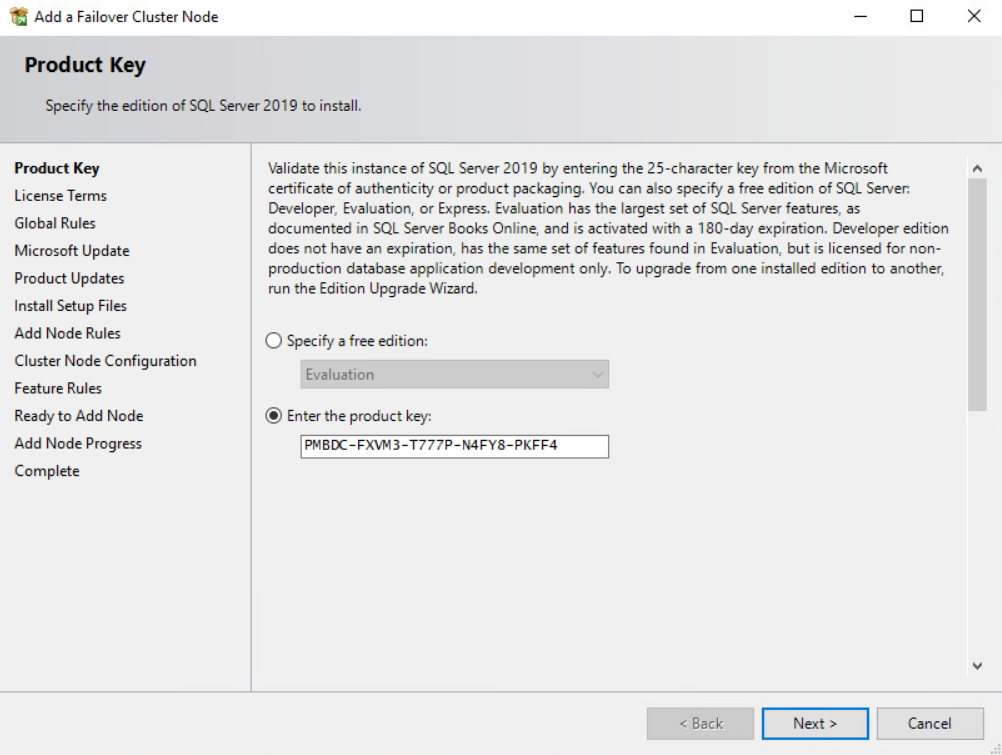Select the License Terms step

click(x=61, y=196)
